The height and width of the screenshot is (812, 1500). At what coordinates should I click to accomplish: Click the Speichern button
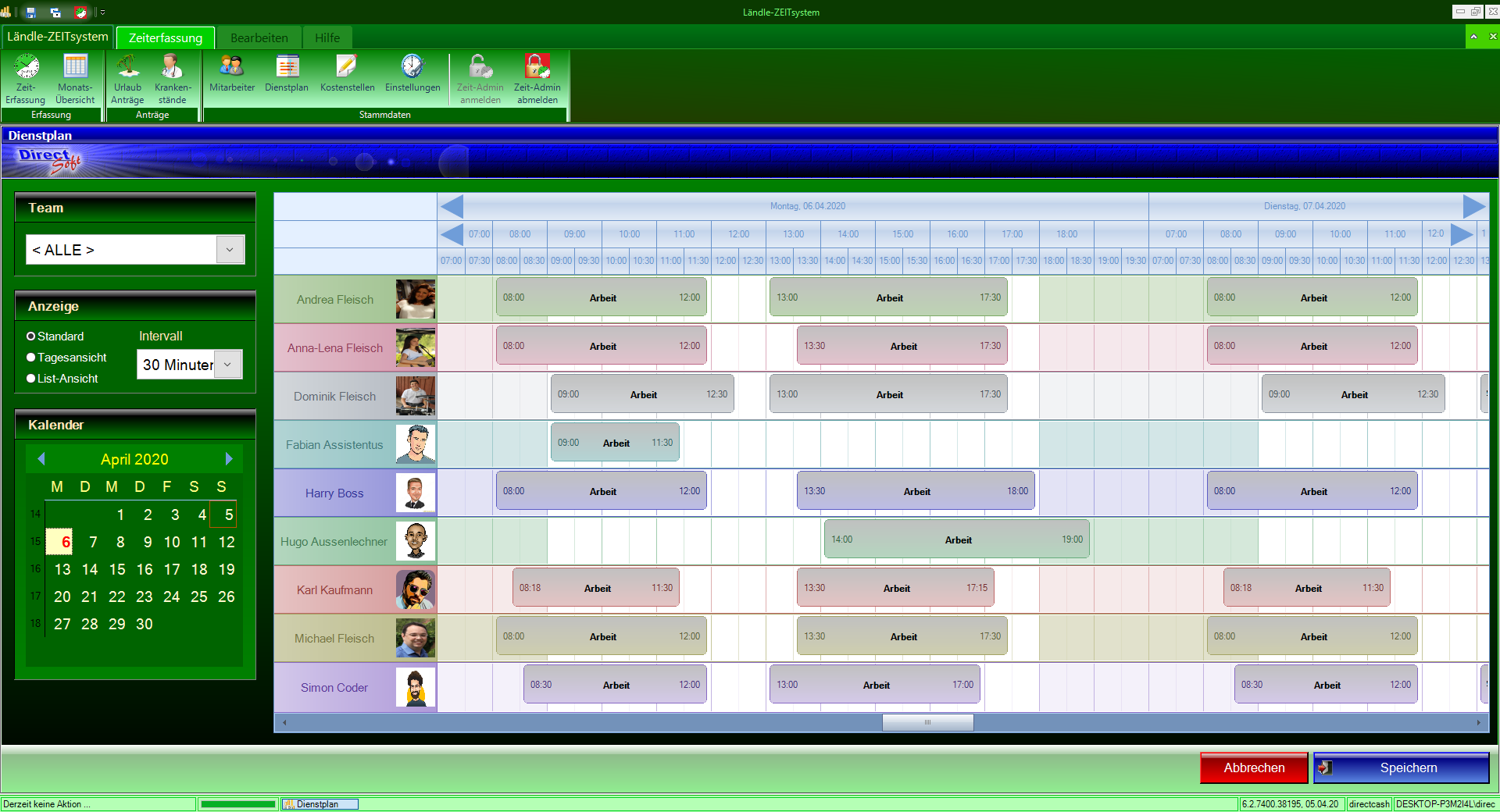pyautogui.click(x=1402, y=767)
